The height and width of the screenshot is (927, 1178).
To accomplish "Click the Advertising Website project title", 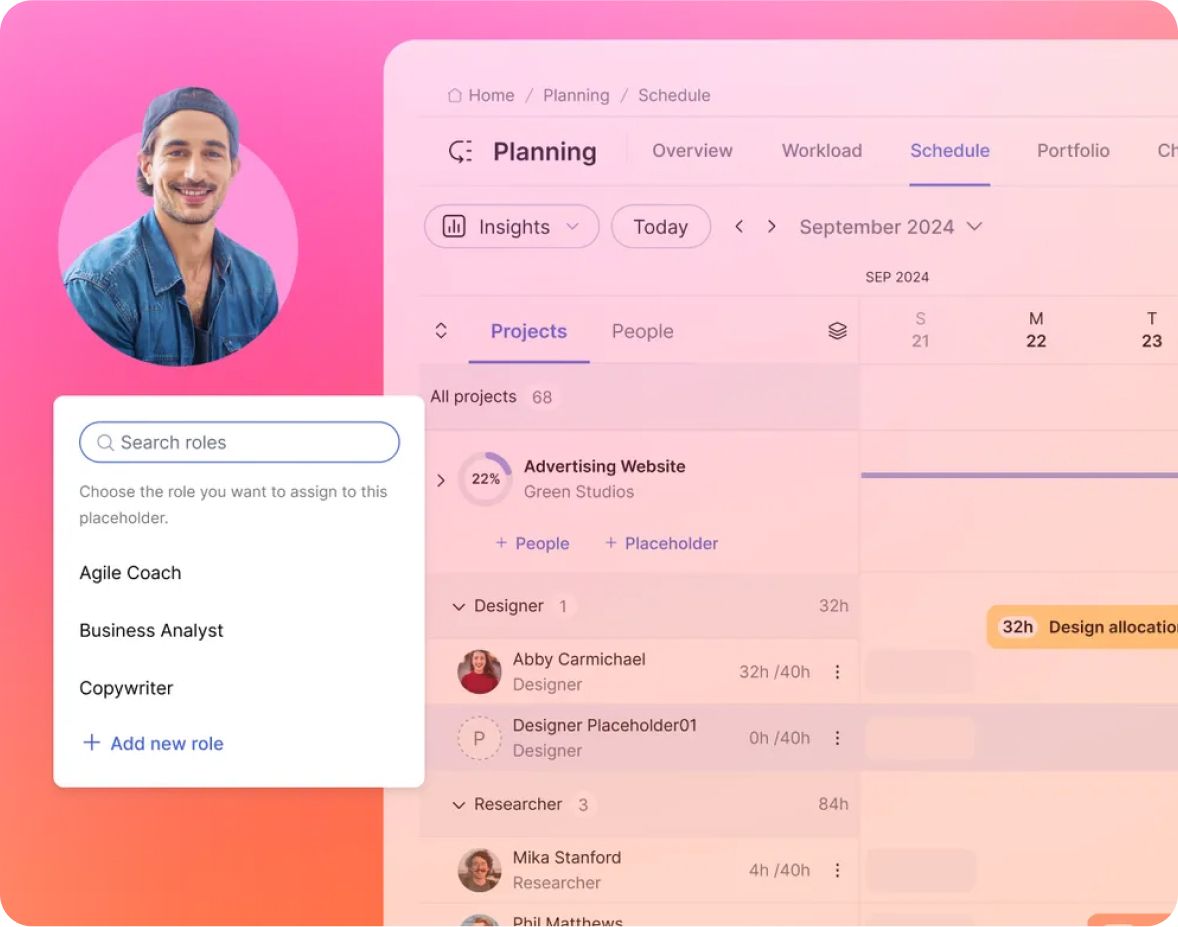I will 604,466.
